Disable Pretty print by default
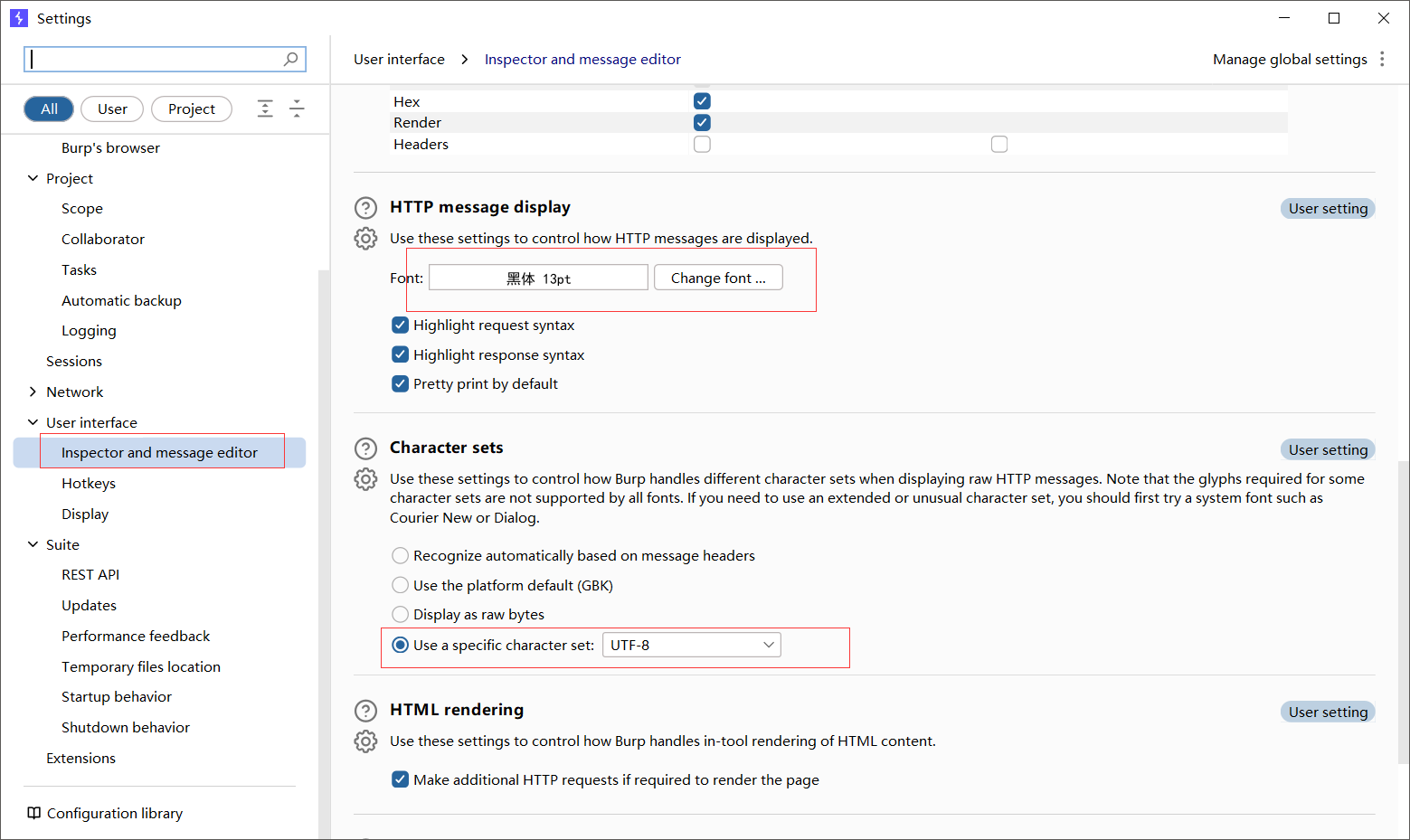The width and height of the screenshot is (1410, 840). (401, 383)
